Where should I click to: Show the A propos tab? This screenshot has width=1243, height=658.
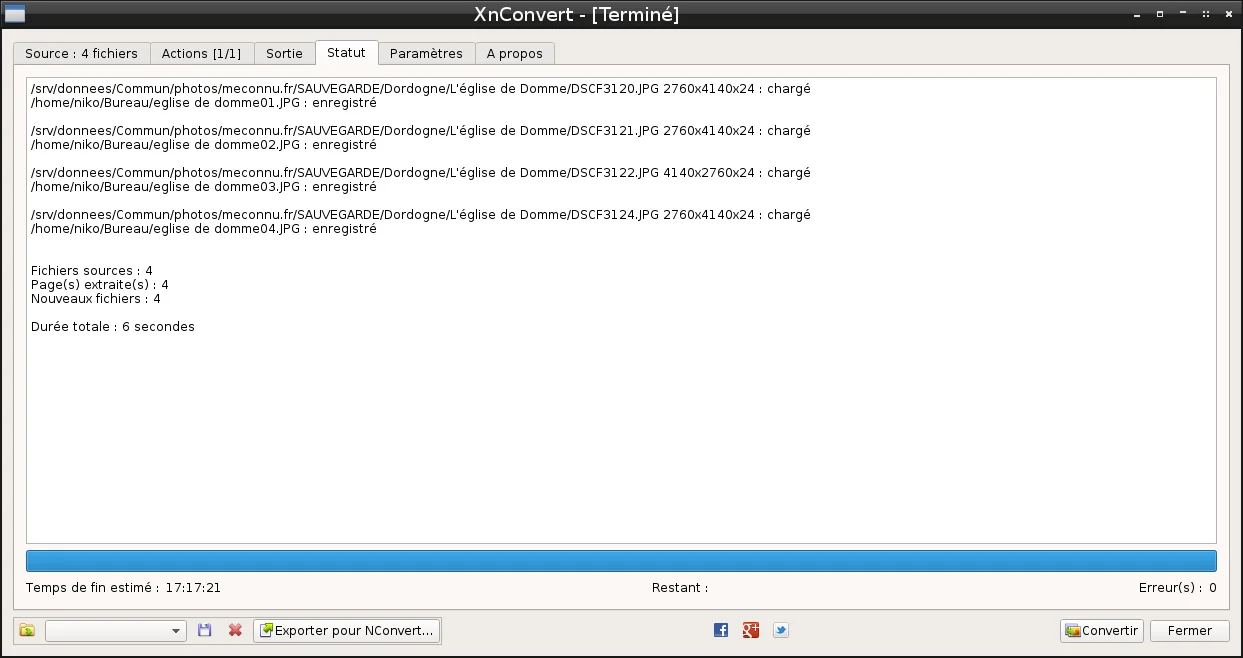514,53
